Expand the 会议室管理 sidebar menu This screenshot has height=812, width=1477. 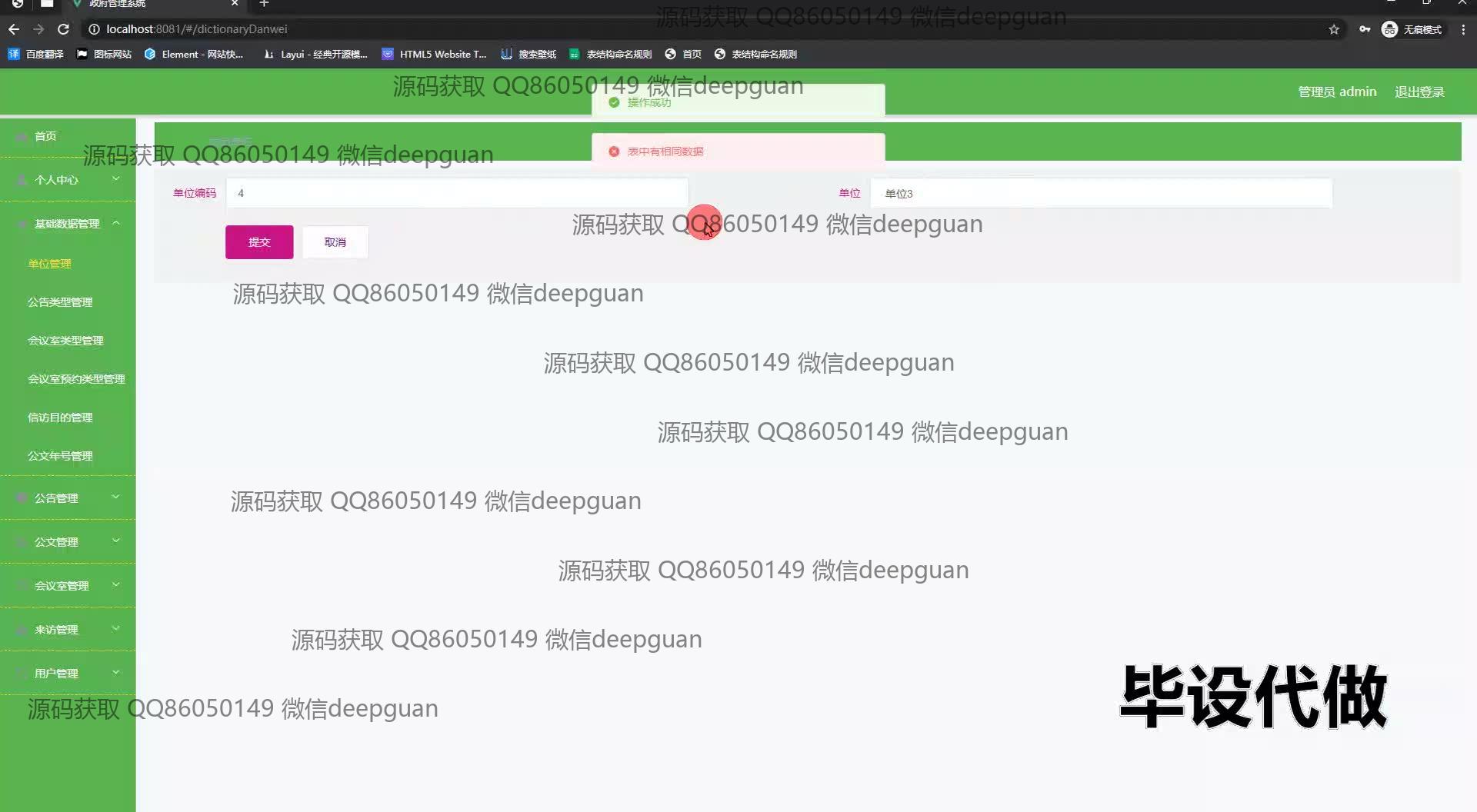point(68,586)
